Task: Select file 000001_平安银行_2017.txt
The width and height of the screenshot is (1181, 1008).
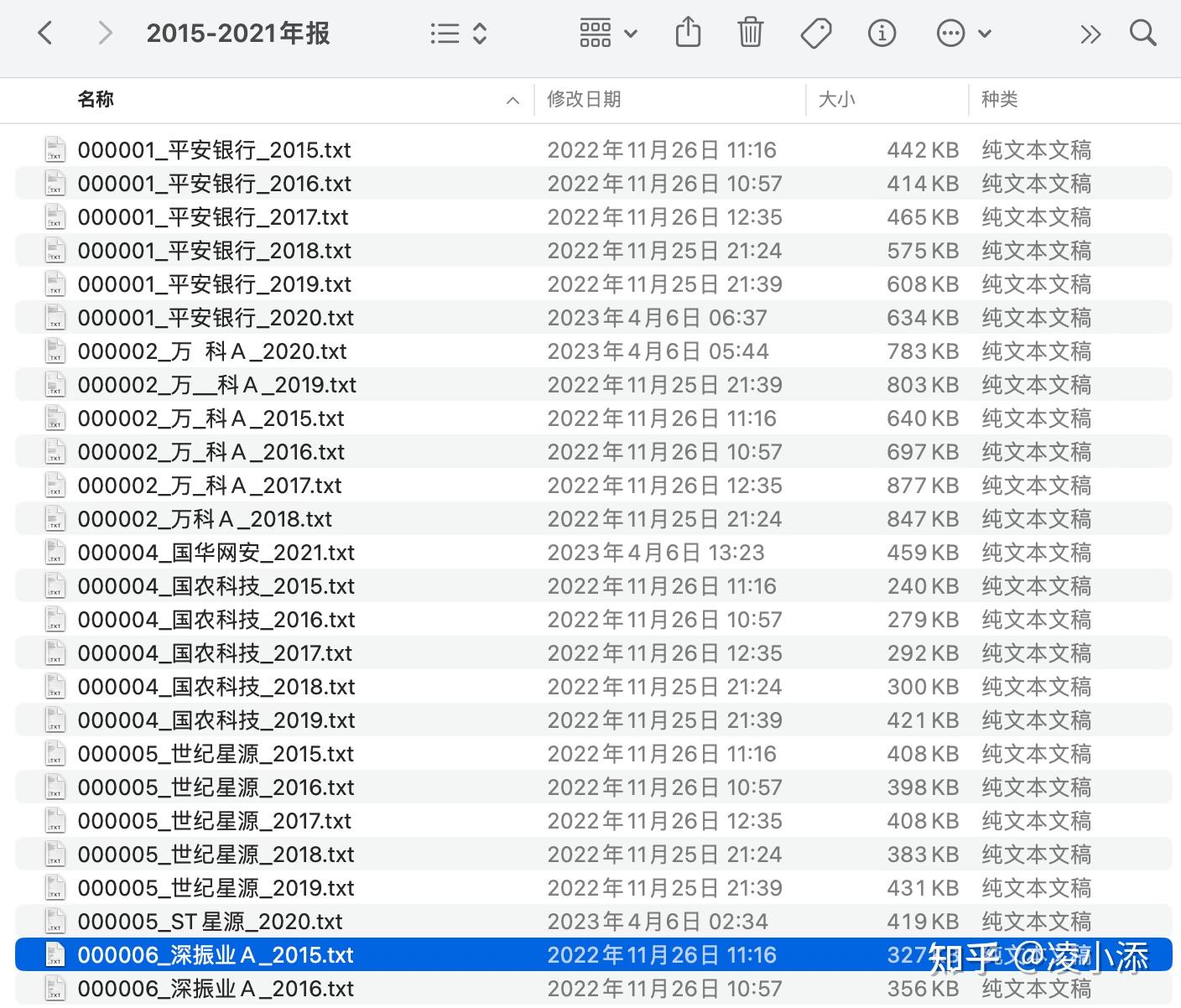Action: pos(594,217)
